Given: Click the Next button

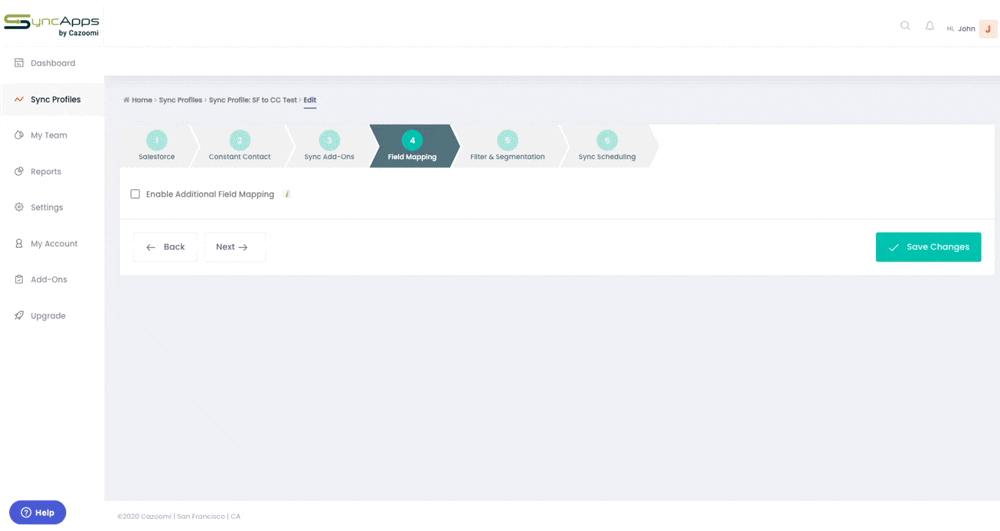Looking at the screenshot, I should [235, 247].
